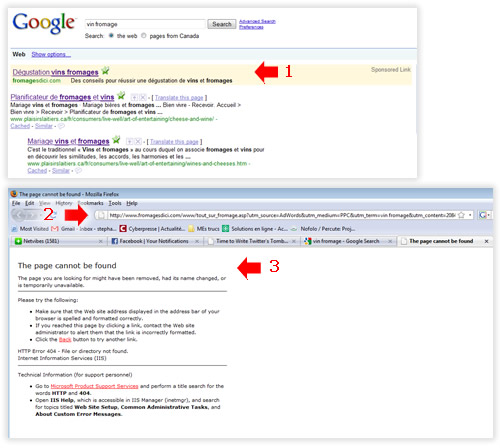Screen dimensions: 500x448
Task: Switch to 'Facebook | Your Notifications' tab
Action: pyautogui.click(x=154, y=241)
